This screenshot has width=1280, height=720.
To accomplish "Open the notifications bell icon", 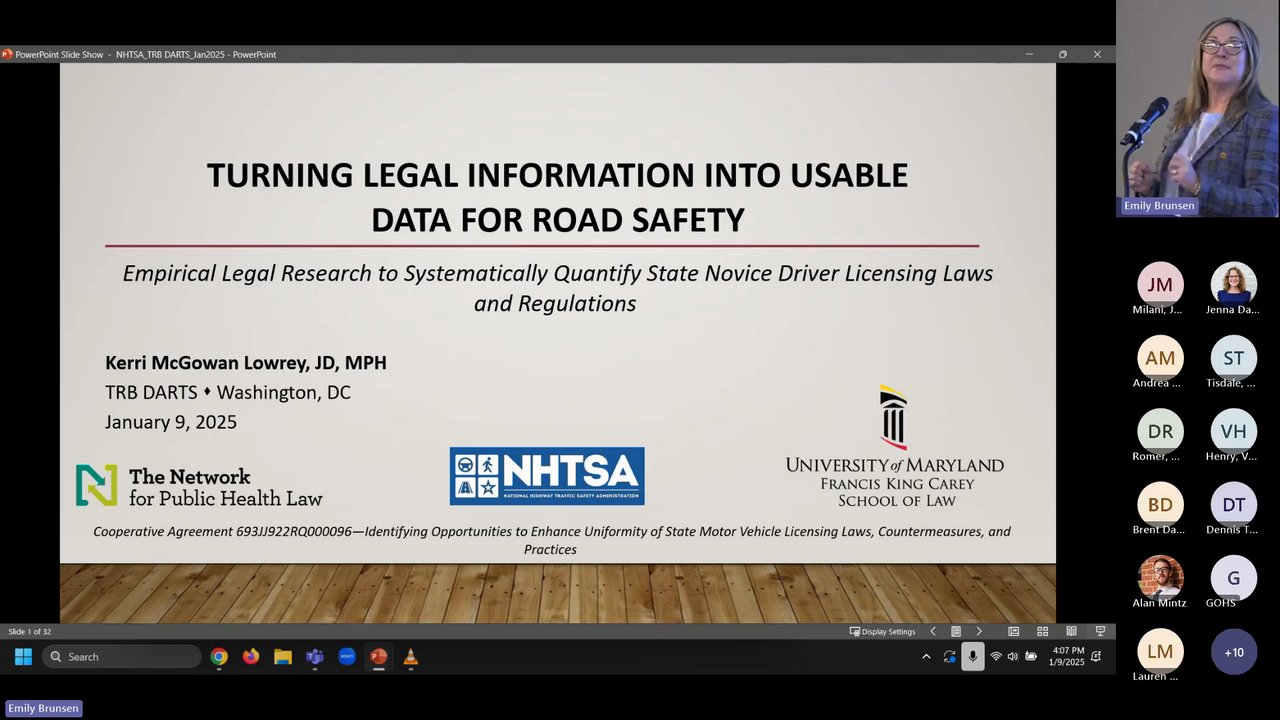I will (1096, 657).
